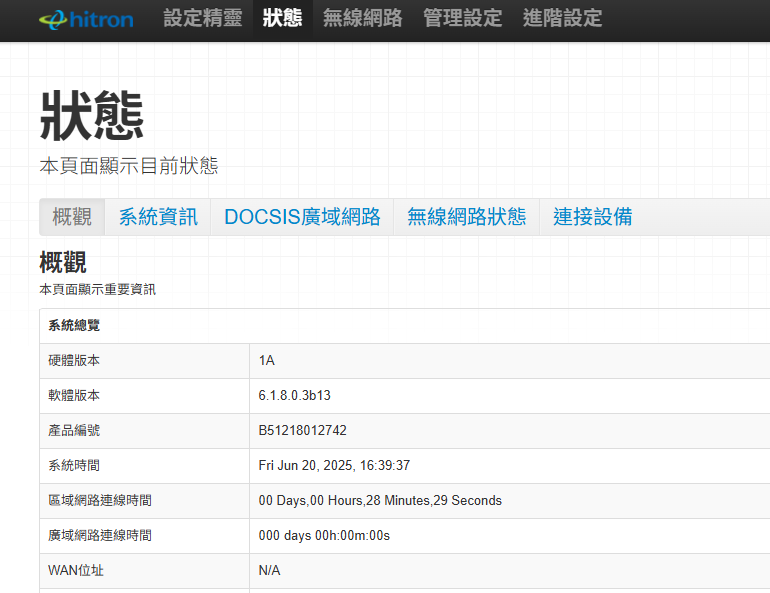Open the 無線網路 menu
This screenshot has height=593, width=770.
pos(362,18)
